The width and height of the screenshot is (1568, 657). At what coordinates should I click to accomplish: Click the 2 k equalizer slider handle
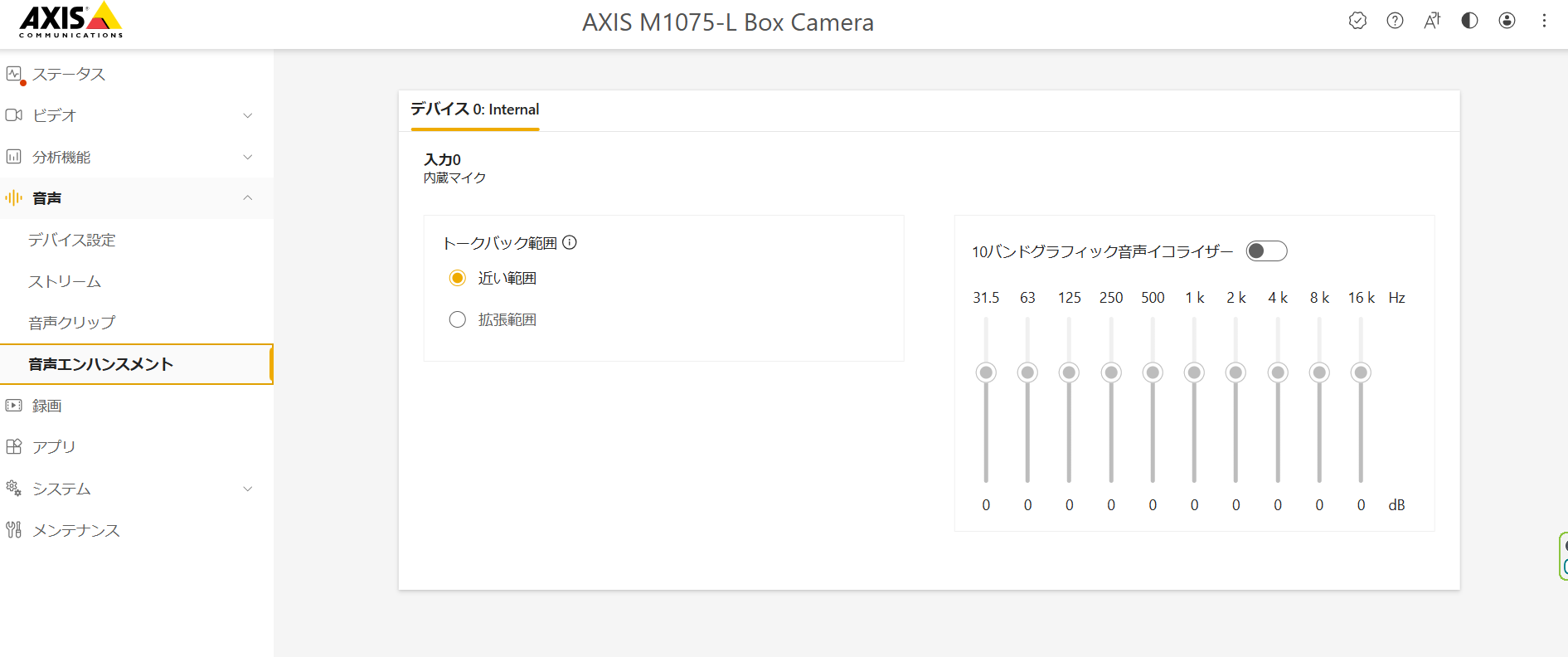[1235, 372]
